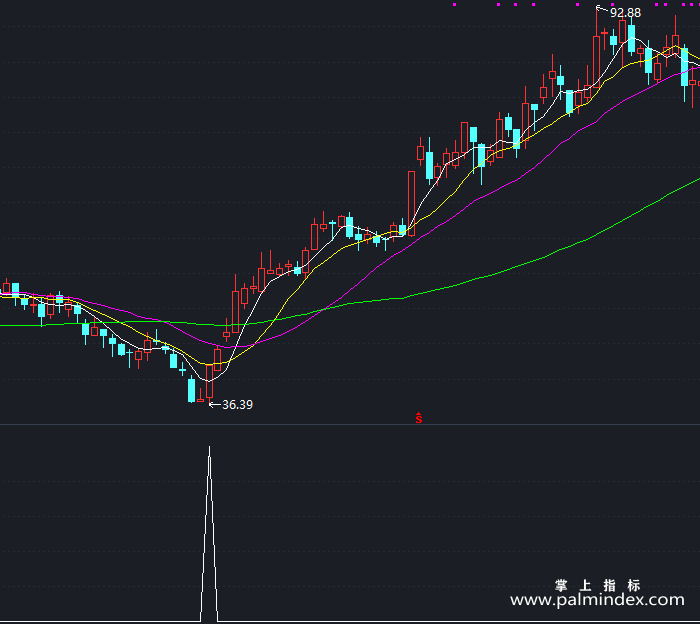Click the white indicator spike peak
This screenshot has height=624, width=700.
(209, 448)
